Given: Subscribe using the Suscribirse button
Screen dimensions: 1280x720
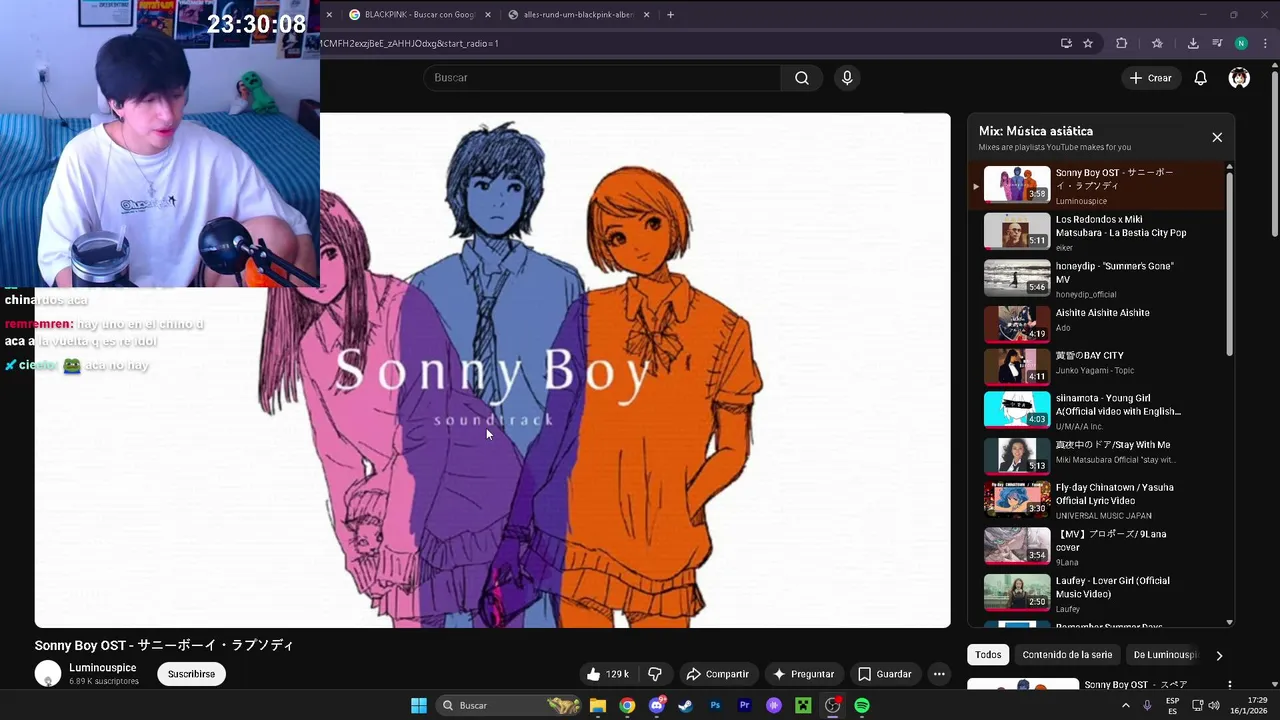Looking at the screenshot, I should pyautogui.click(x=191, y=674).
